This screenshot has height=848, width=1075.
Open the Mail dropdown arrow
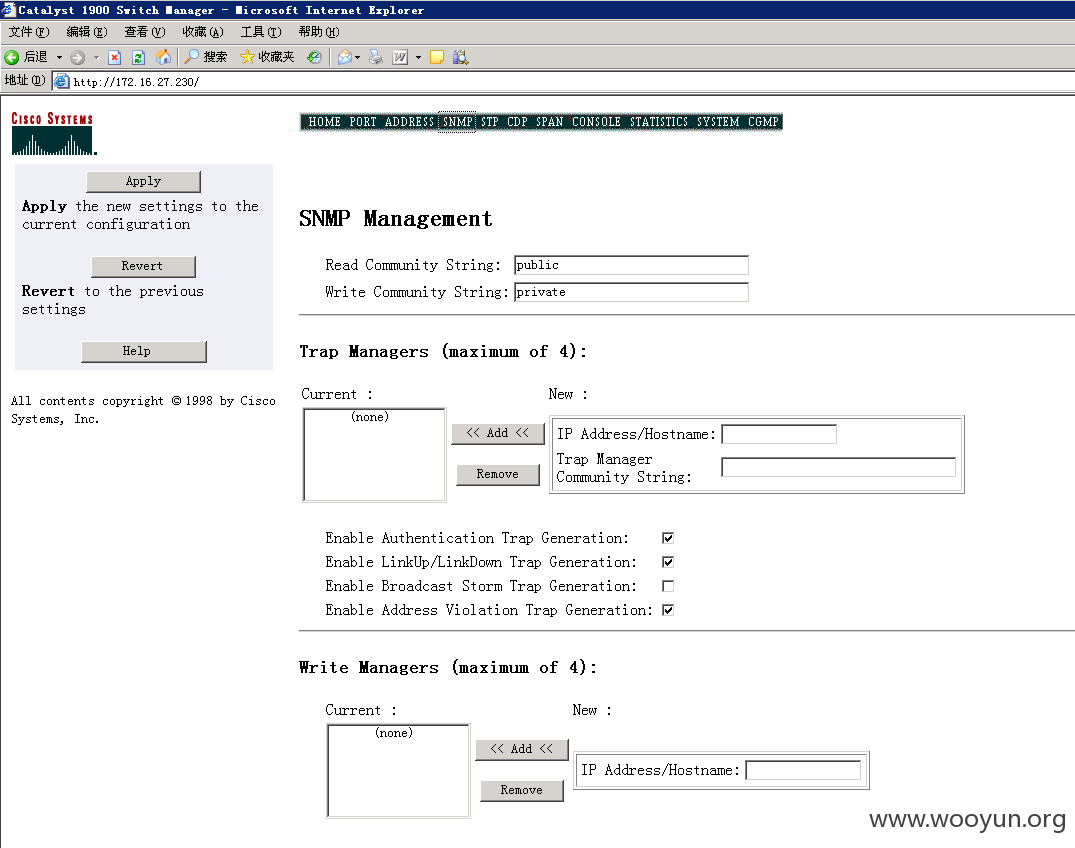(x=357, y=58)
